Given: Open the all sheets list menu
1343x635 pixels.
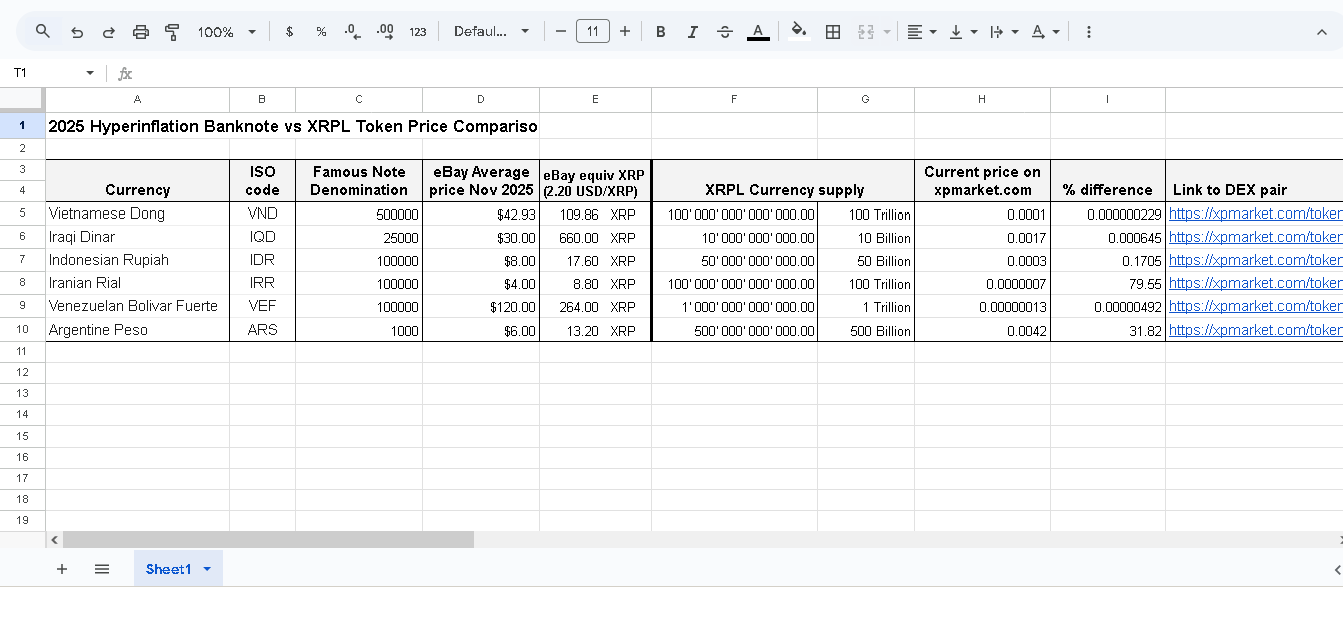Looking at the screenshot, I should tap(102, 569).
